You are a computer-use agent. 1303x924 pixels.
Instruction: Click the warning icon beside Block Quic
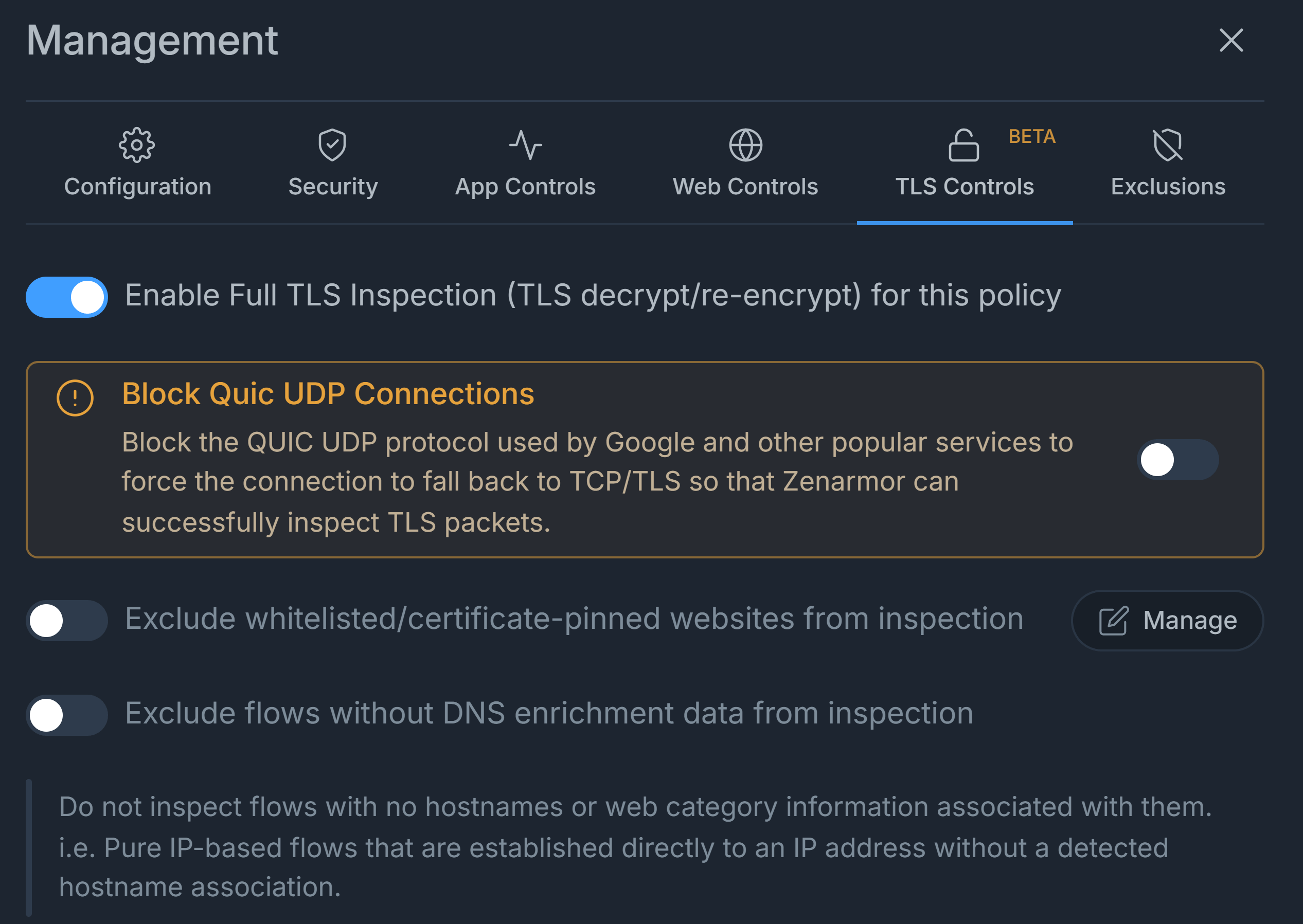pos(75,397)
